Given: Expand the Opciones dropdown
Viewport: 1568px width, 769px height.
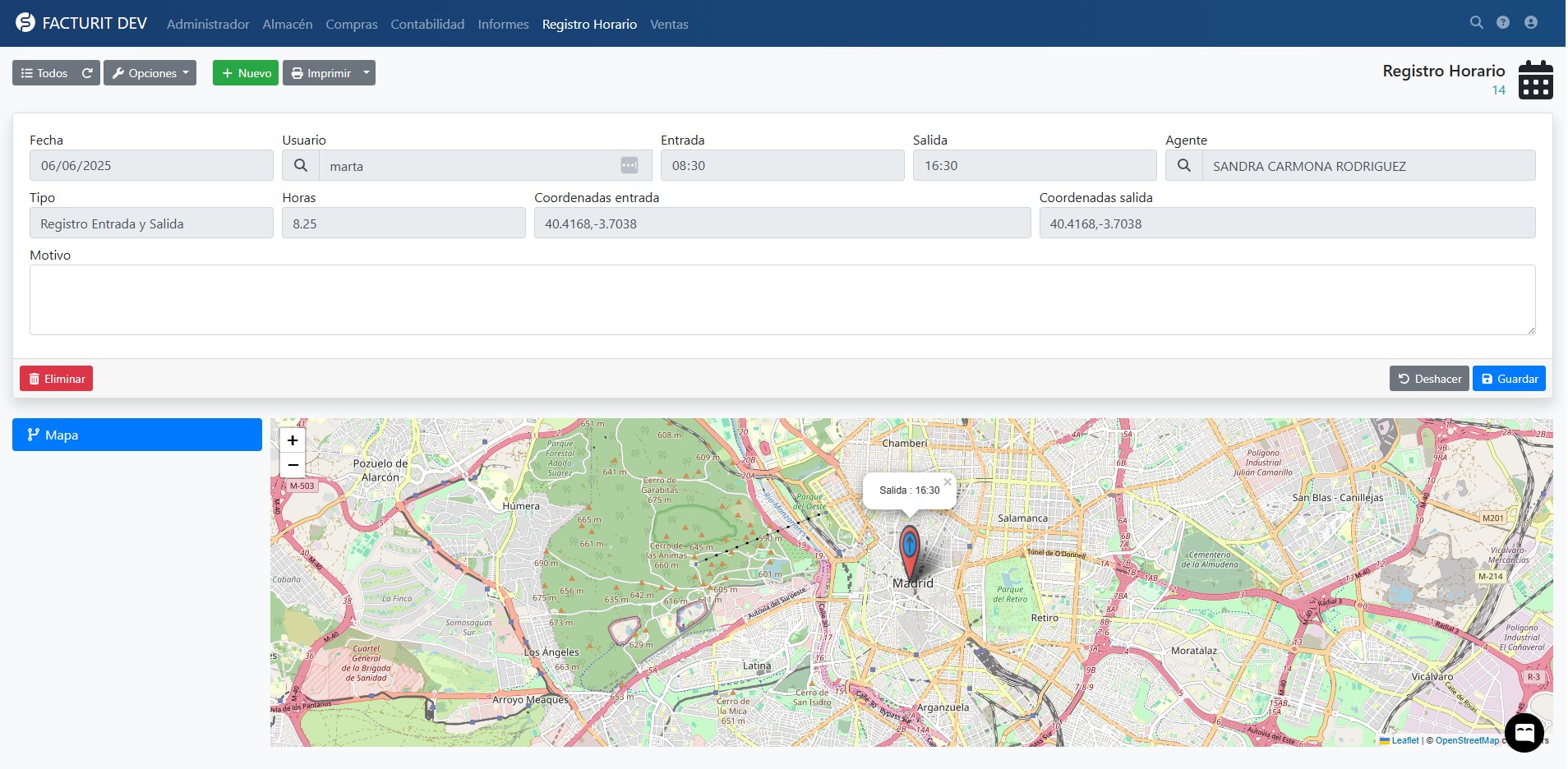Looking at the screenshot, I should point(150,73).
